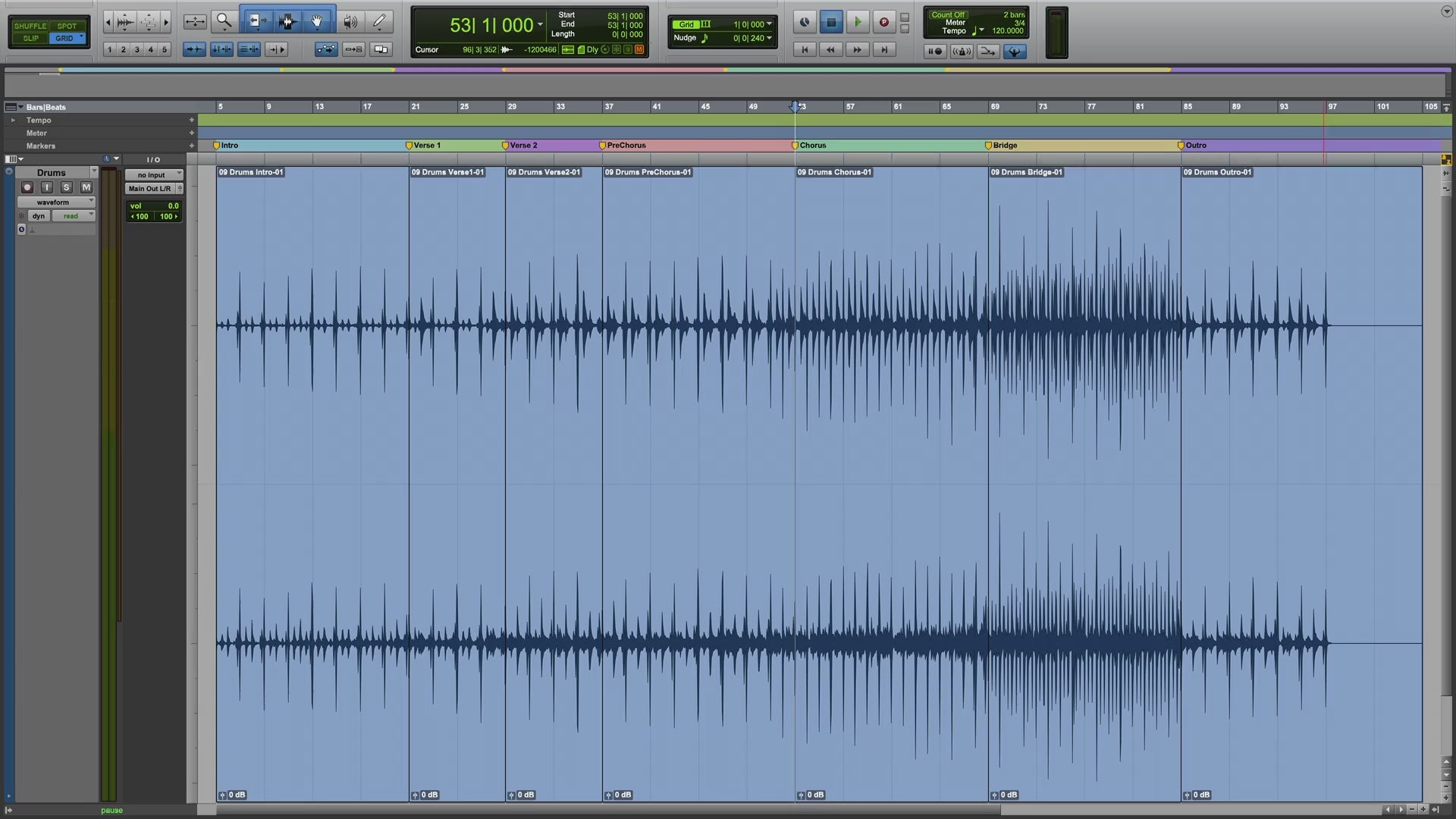The height and width of the screenshot is (819, 1456).
Task: Click the Automation Follows Edit icon
Action: 326,49
